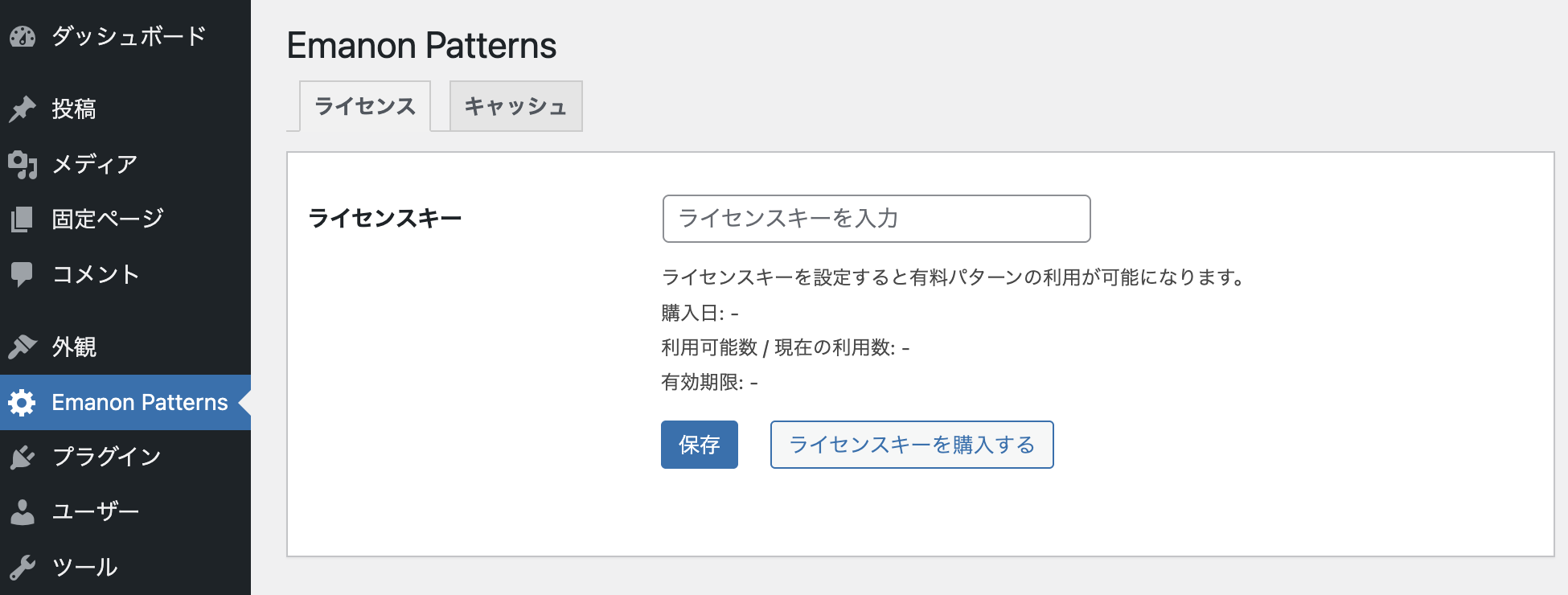Click the pushpin icon for 投稿
This screenshot has height=595, width=1568.
click(x=23, y=109)
